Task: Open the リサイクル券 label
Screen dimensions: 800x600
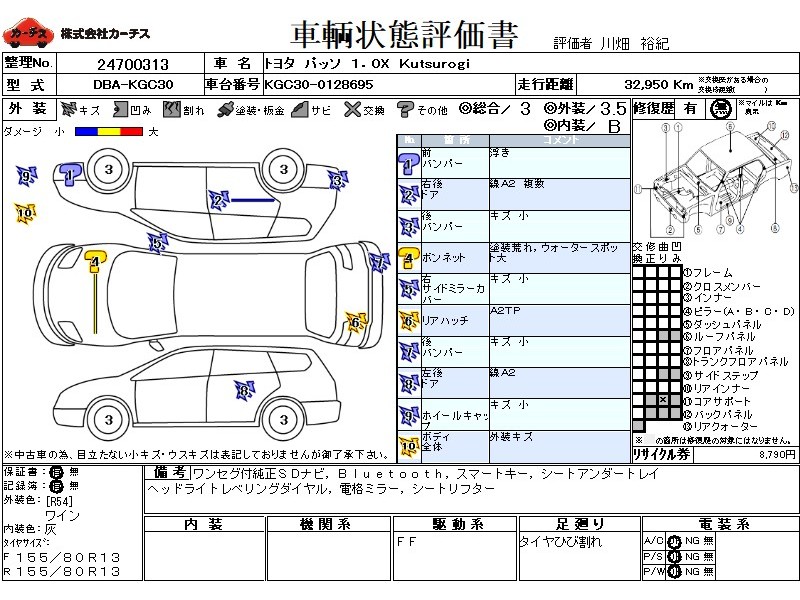Action: point(662,454)
